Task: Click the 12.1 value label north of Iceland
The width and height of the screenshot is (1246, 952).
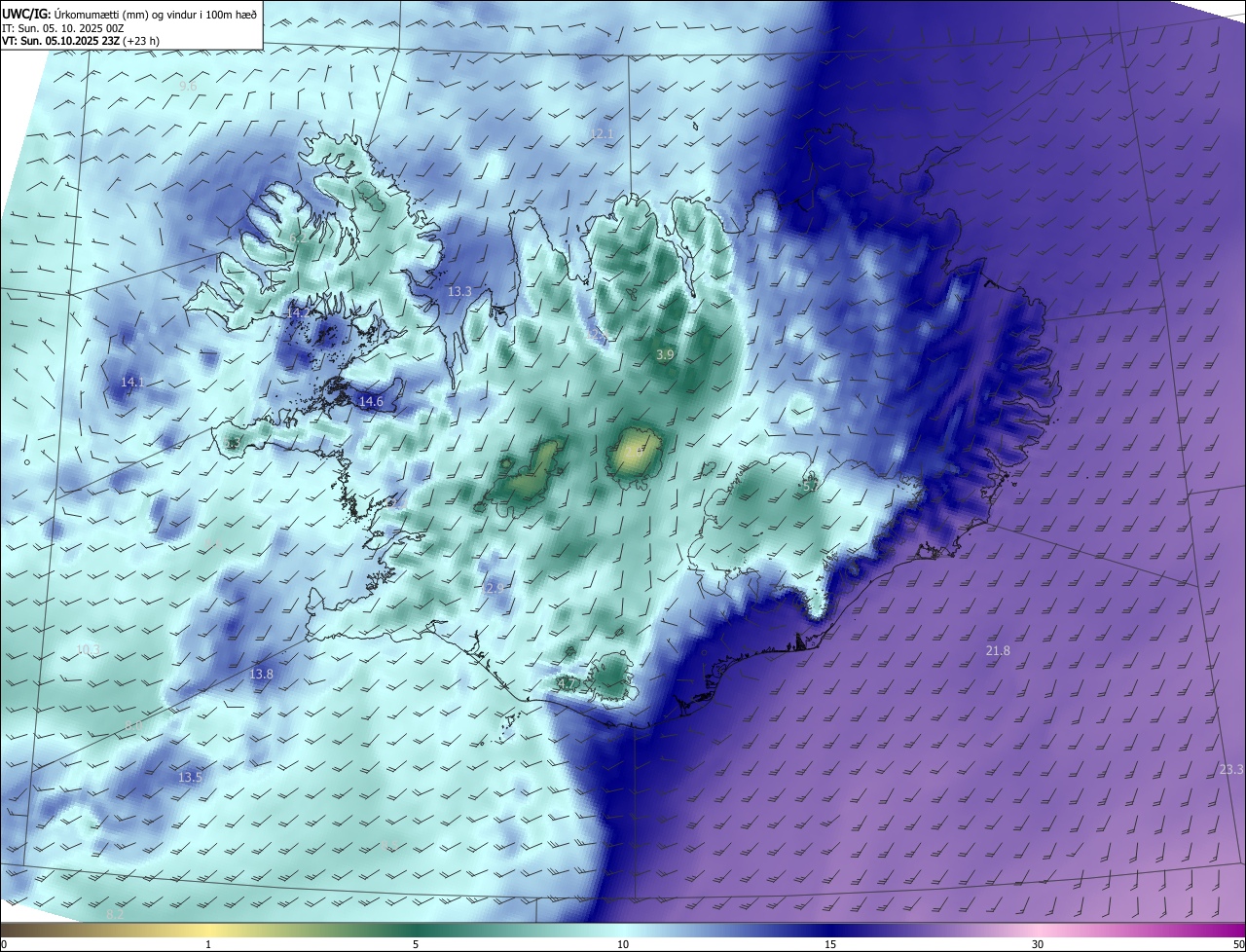Action: click(x=603, y=133)
